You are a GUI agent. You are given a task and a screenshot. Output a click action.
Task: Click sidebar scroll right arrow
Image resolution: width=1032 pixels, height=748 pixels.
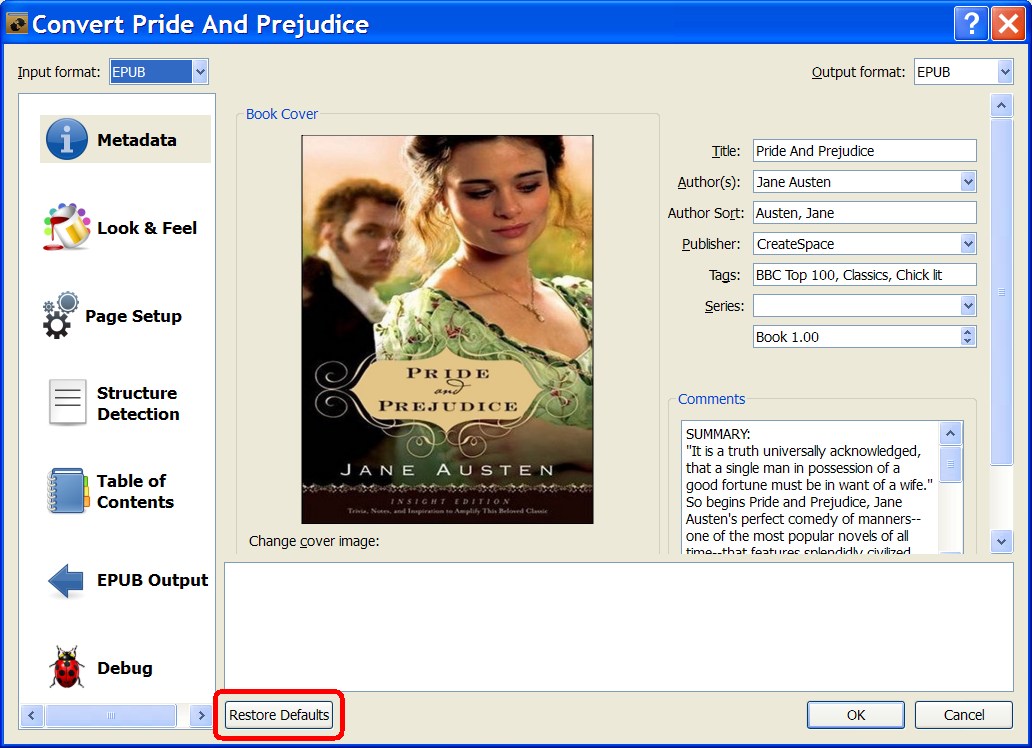[x=201, y=715]
